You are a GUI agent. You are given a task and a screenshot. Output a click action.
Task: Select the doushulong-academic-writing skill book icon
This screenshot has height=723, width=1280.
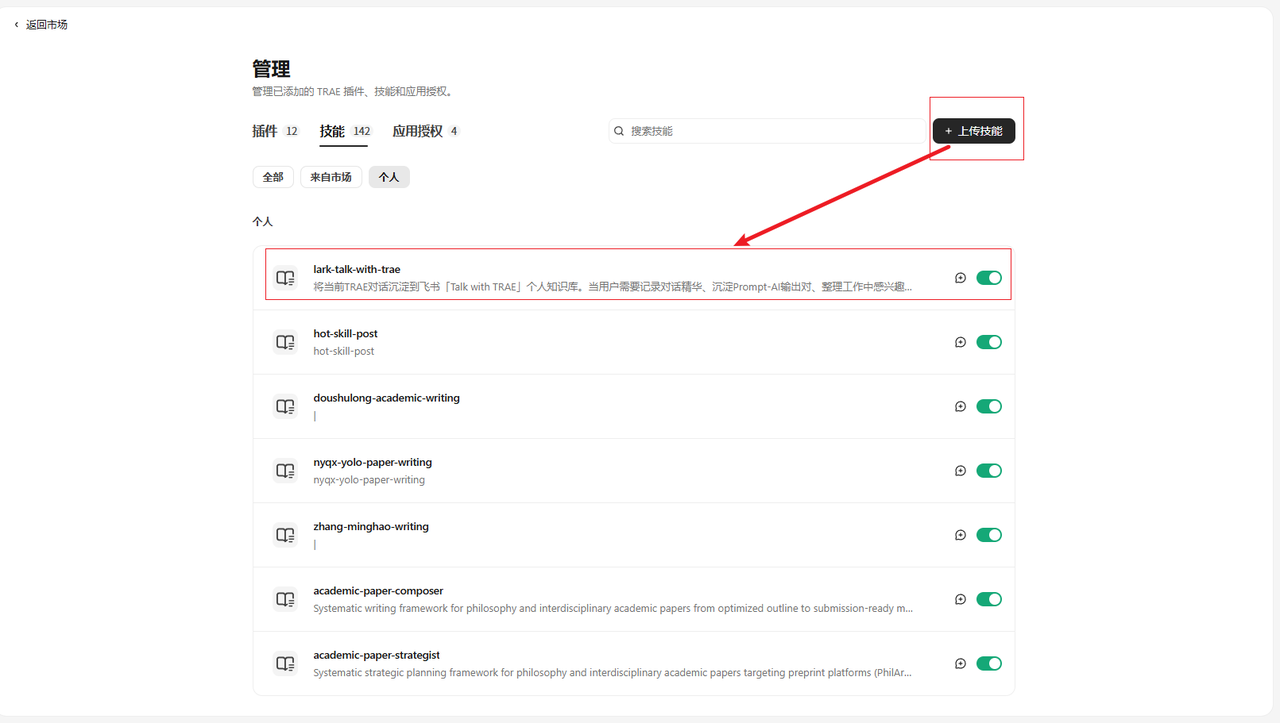pos(286,406)
